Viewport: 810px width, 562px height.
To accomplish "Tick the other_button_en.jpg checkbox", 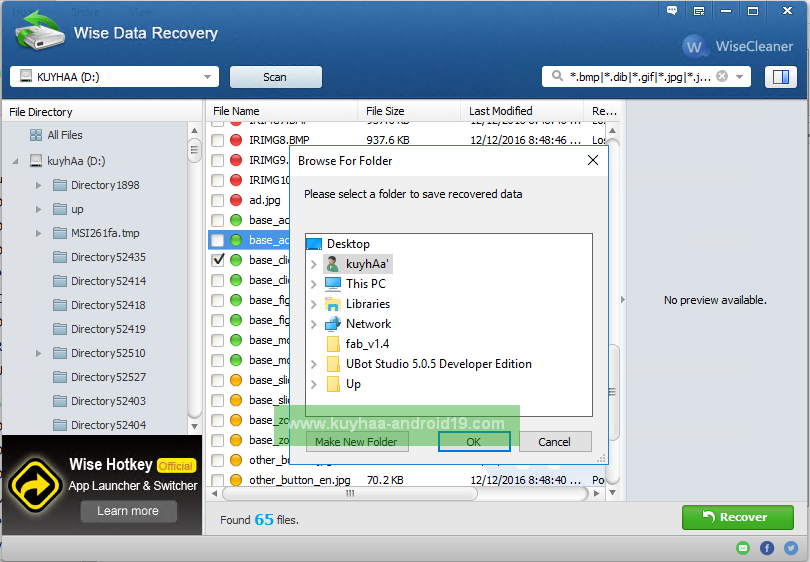I will click(x=218, y=480).
